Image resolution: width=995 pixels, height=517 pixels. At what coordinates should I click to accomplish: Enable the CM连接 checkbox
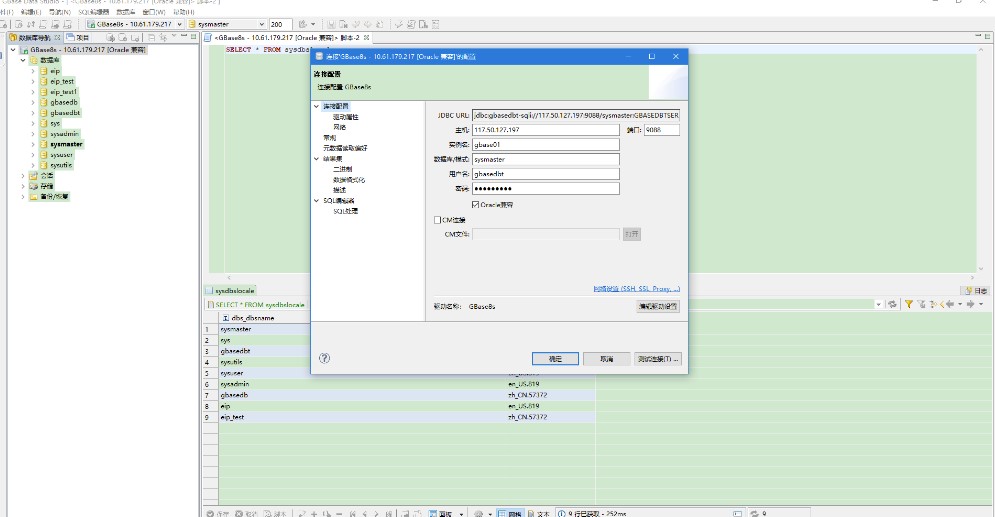[437, 220]
